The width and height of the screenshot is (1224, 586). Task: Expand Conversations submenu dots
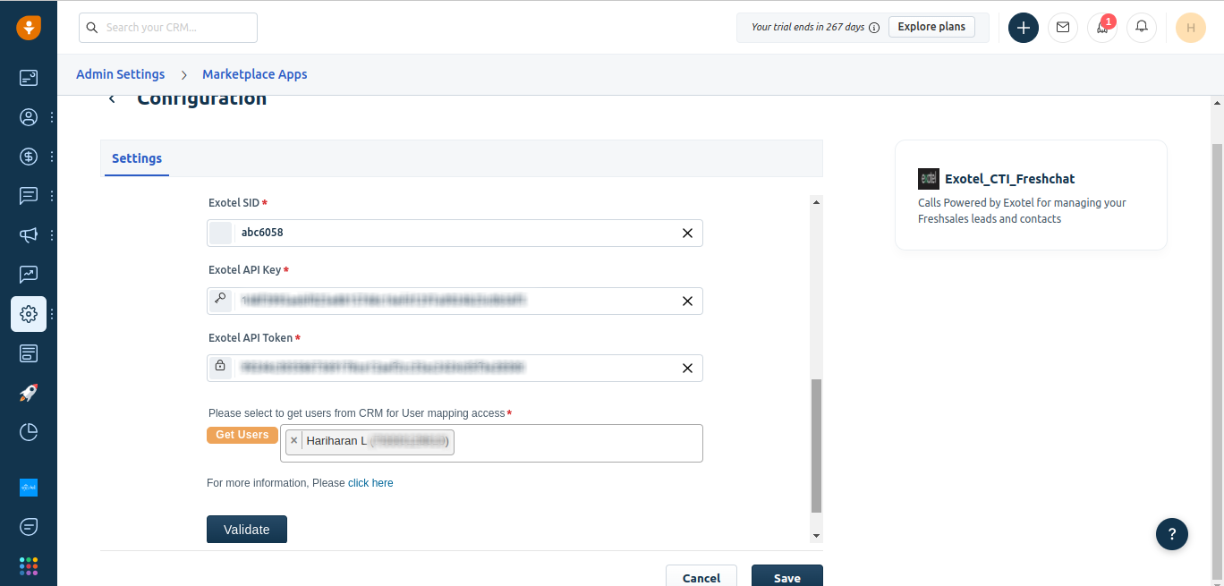point(52,195)
